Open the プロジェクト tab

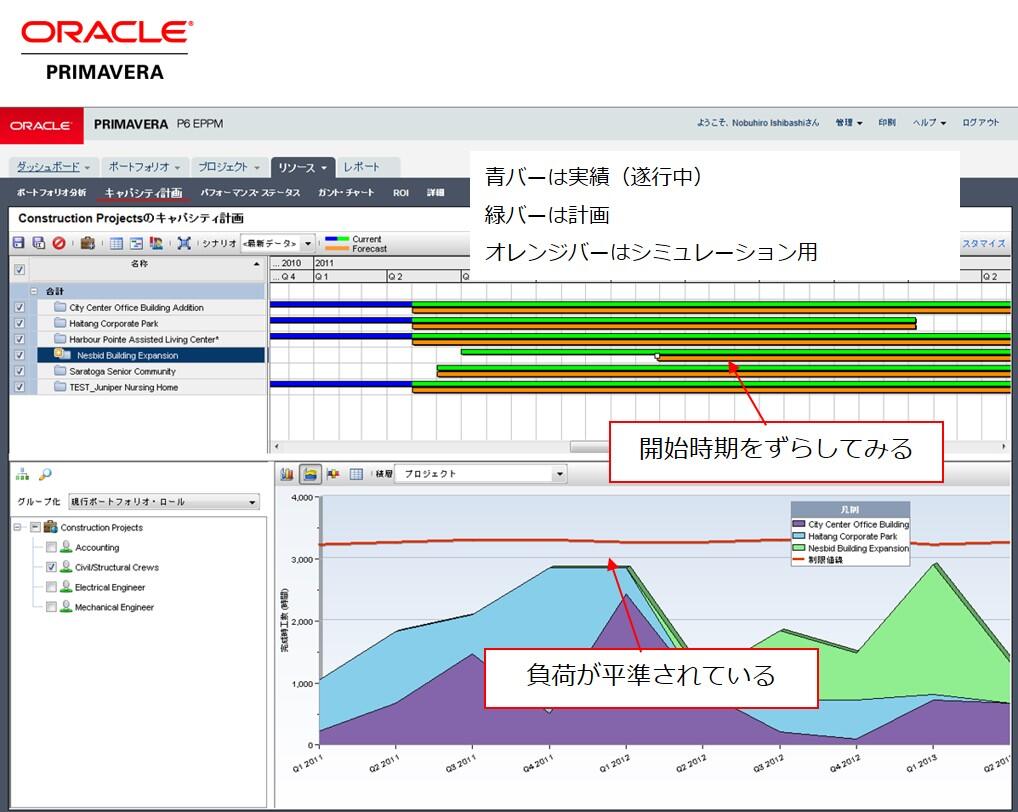pos(229,167)
